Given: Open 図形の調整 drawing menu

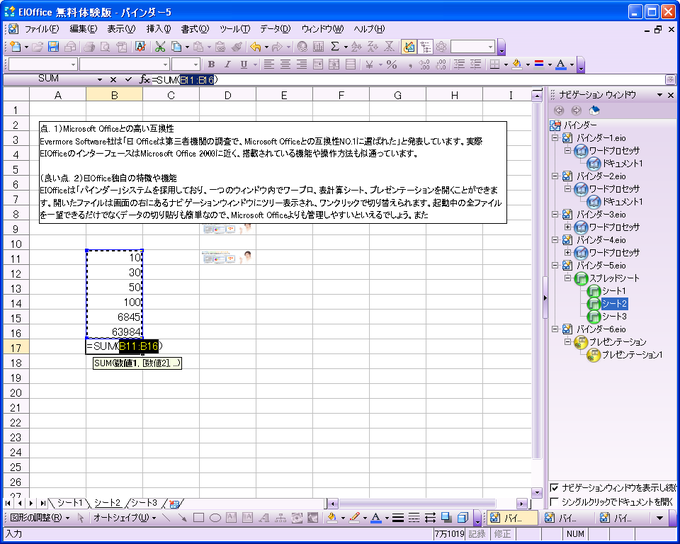Looking at the screenshot, I should click(x=39, y=518).
